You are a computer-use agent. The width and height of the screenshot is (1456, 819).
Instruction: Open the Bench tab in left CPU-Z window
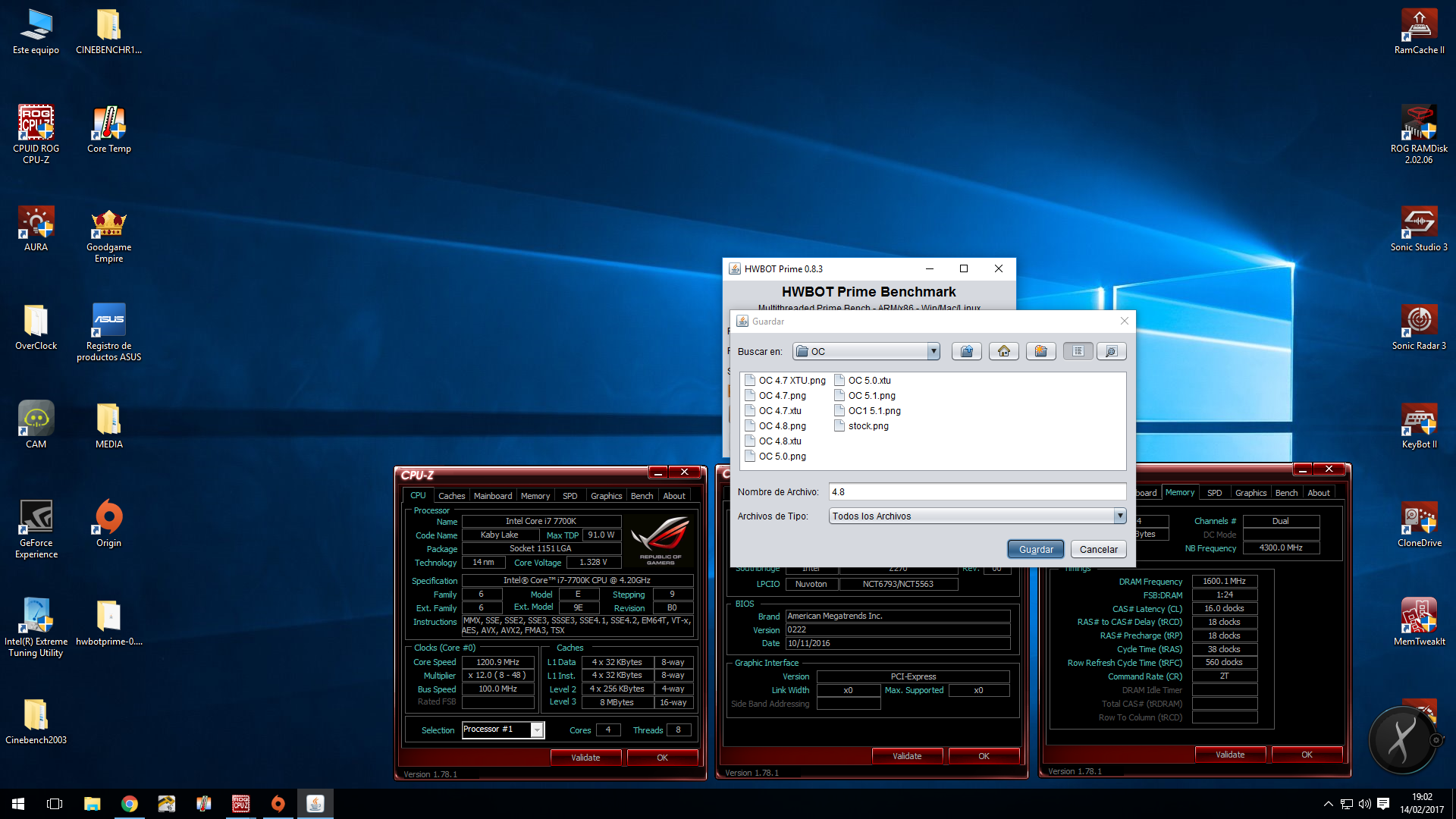[x=642, y=496]
